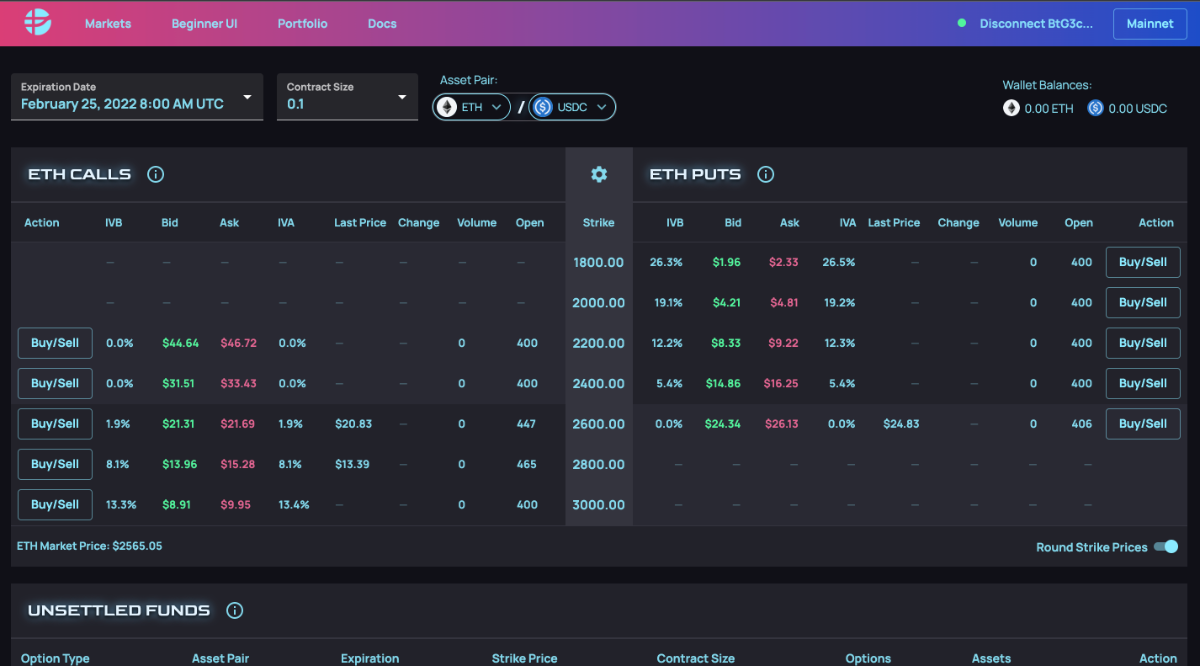The height and width of the screenshot is (666, 1200).
Task: Open the USDC quote asset dropdown
Action: click(572, 107)
